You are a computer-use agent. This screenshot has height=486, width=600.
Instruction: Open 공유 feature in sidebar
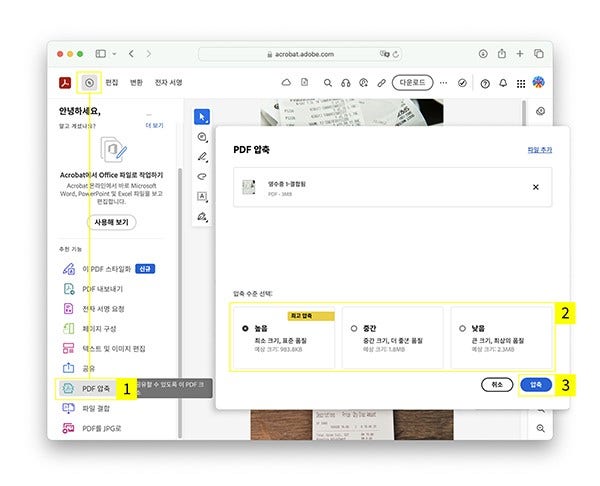coord(78,369)
